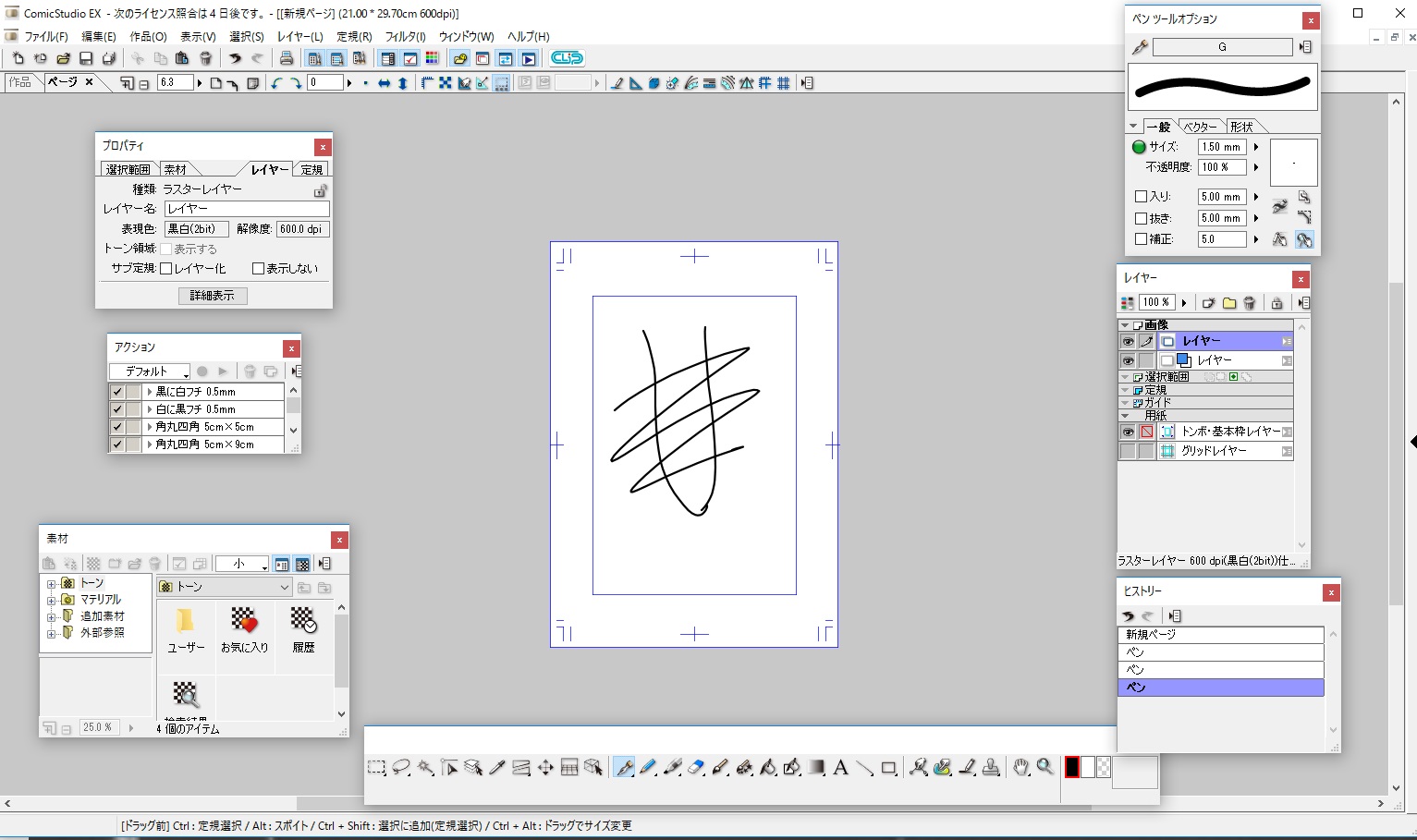This screenshot has height=840, width=1417.
Task: Expand the トーン tree node in Materials
Action: [x=52, y=583]
